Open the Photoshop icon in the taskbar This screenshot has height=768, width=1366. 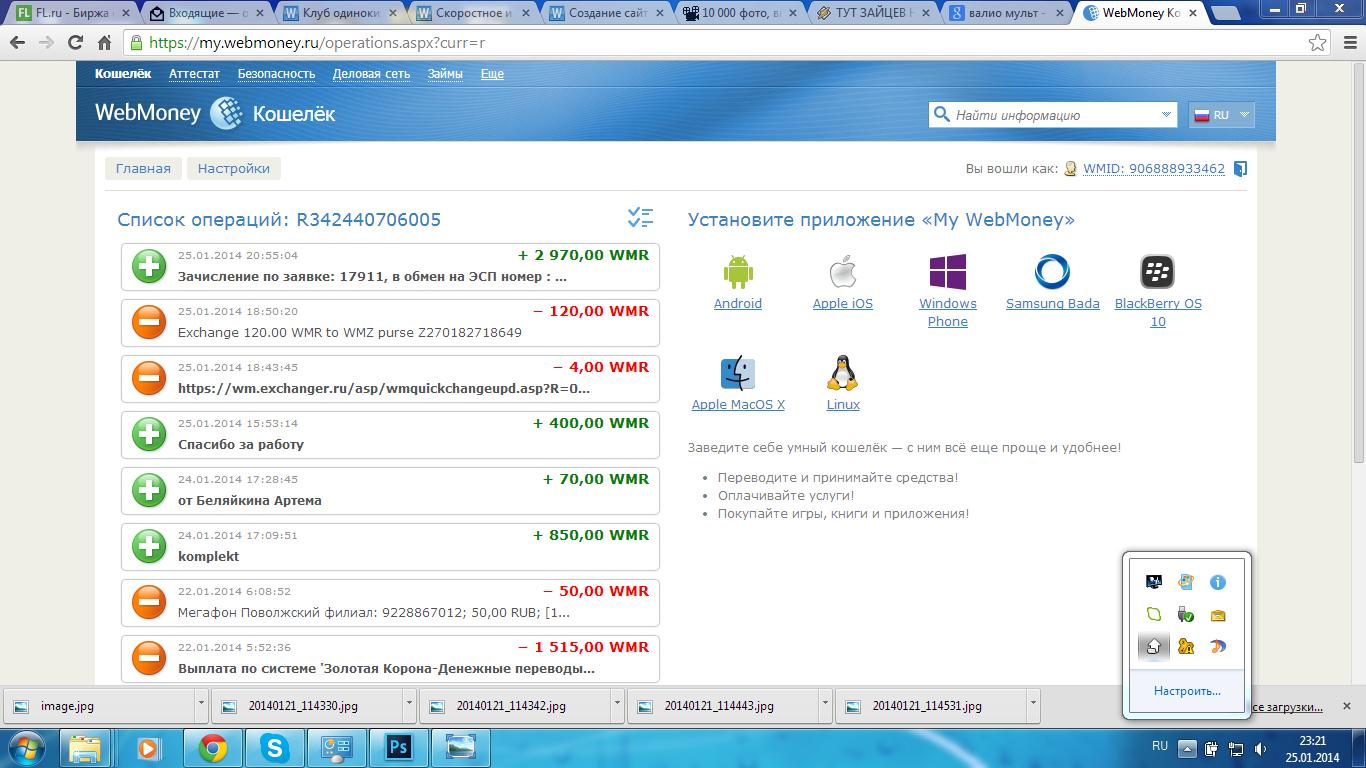point(399,747)
